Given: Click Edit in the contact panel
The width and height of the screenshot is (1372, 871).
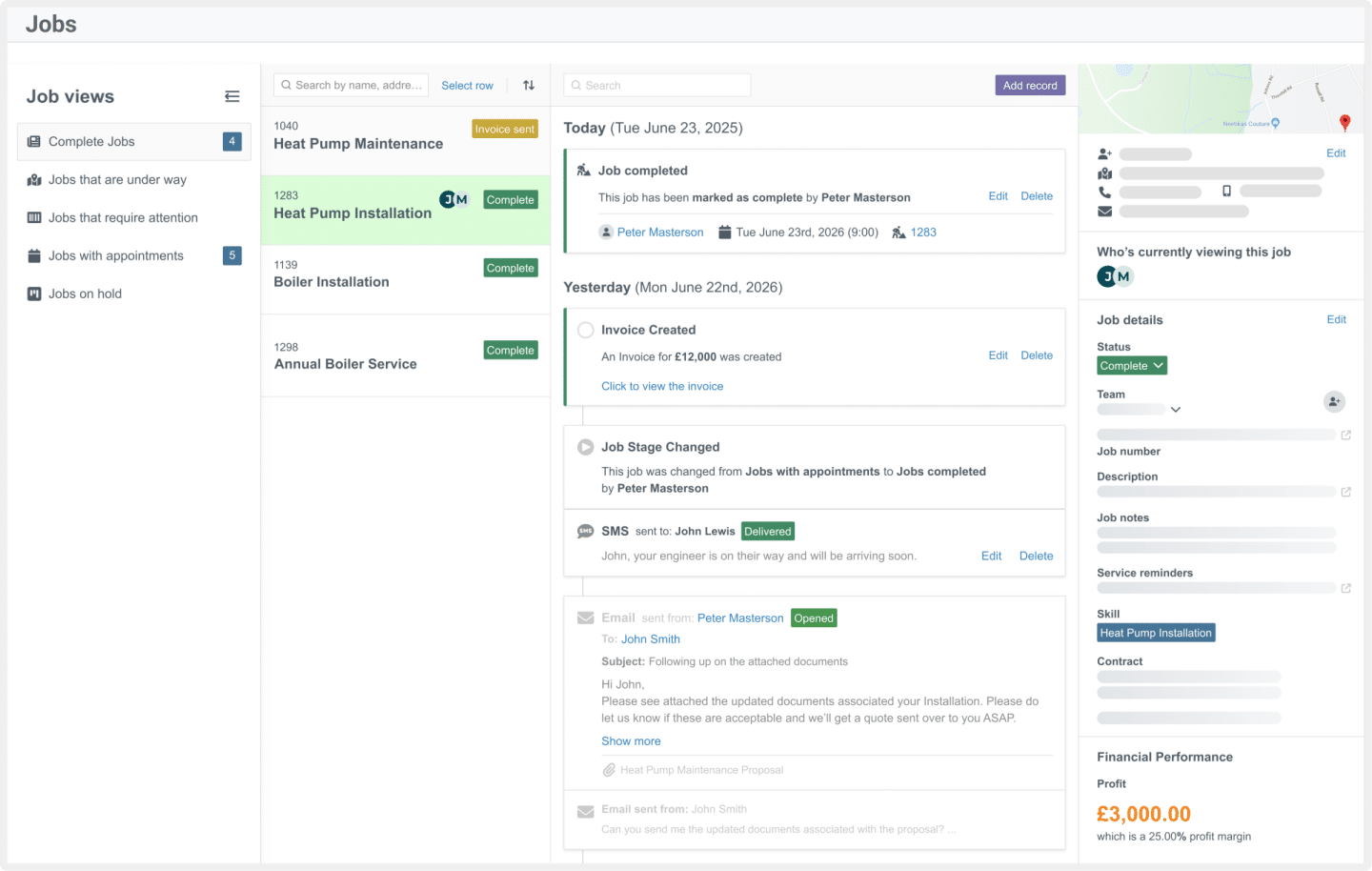Looking at the screenshot, I should [1336, 153].
